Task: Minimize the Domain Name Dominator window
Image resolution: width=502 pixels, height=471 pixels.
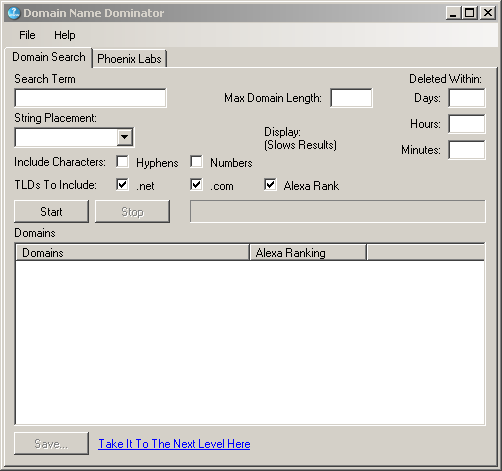Action: tap(453, 13)
